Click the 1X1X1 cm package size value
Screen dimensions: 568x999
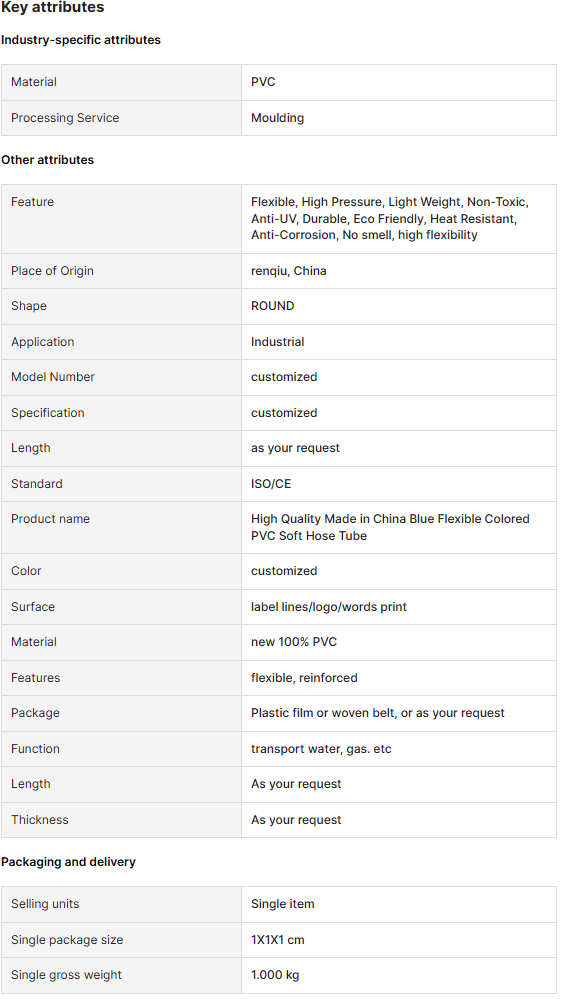[x=278, y=940]
